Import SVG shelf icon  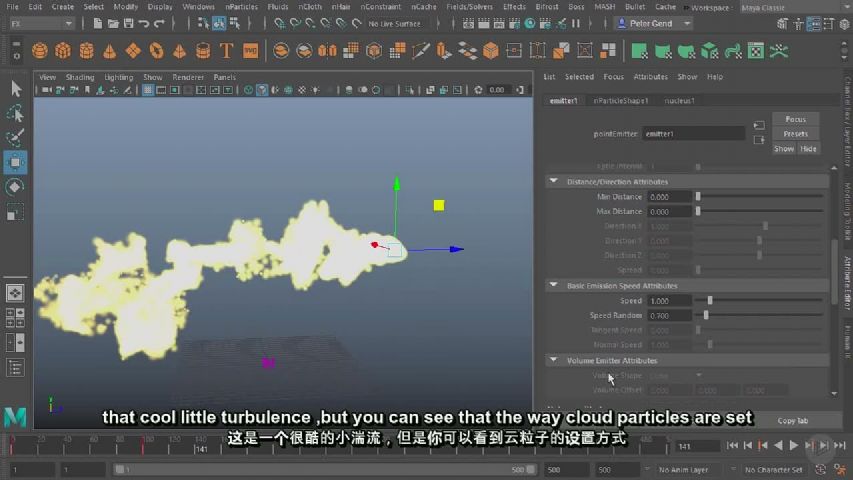tap(250, 51)
